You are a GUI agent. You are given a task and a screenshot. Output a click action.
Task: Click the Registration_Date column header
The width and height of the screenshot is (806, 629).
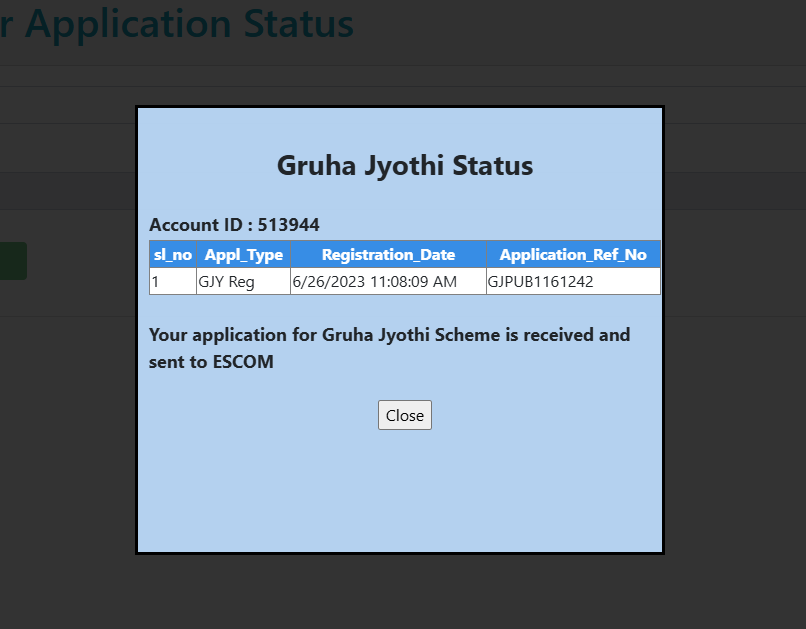[389, 254]
